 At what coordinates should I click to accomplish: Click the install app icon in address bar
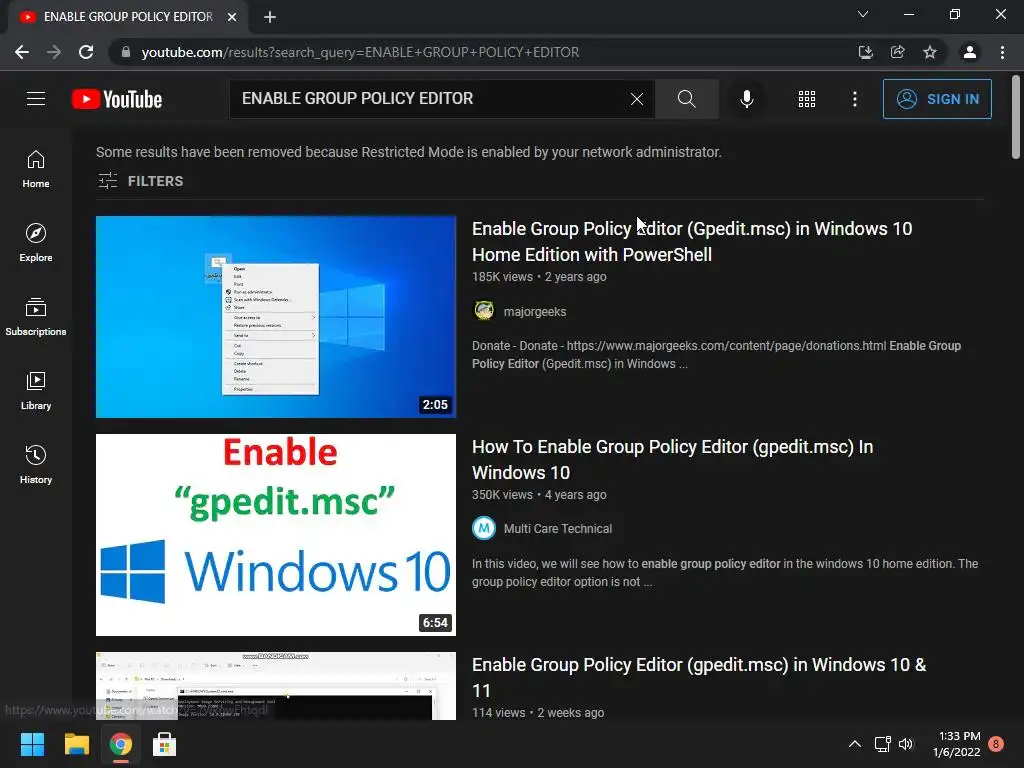point(865,52)
